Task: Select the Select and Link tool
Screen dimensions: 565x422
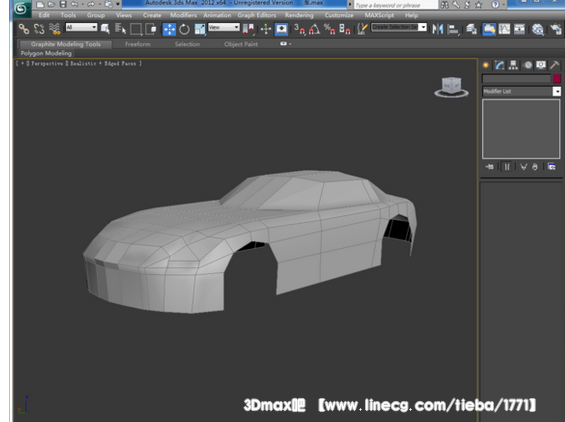Action: 24,29
